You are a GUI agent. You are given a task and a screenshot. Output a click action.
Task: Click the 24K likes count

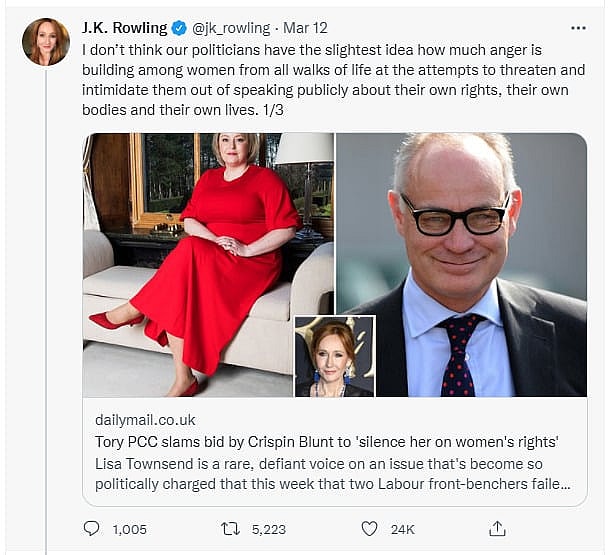[x=402, y=528]
